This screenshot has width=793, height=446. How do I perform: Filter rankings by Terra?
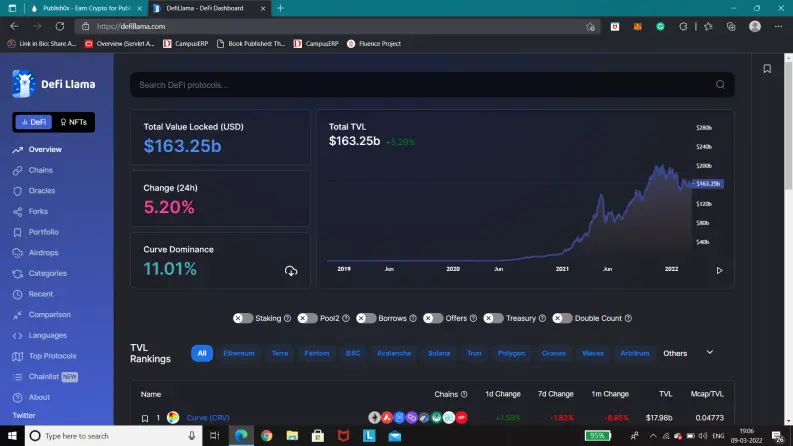point(280,353)
